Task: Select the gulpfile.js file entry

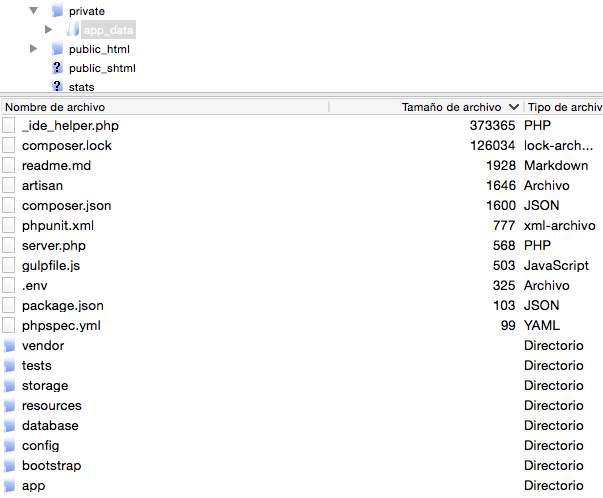Action: (x=51, y=266)
